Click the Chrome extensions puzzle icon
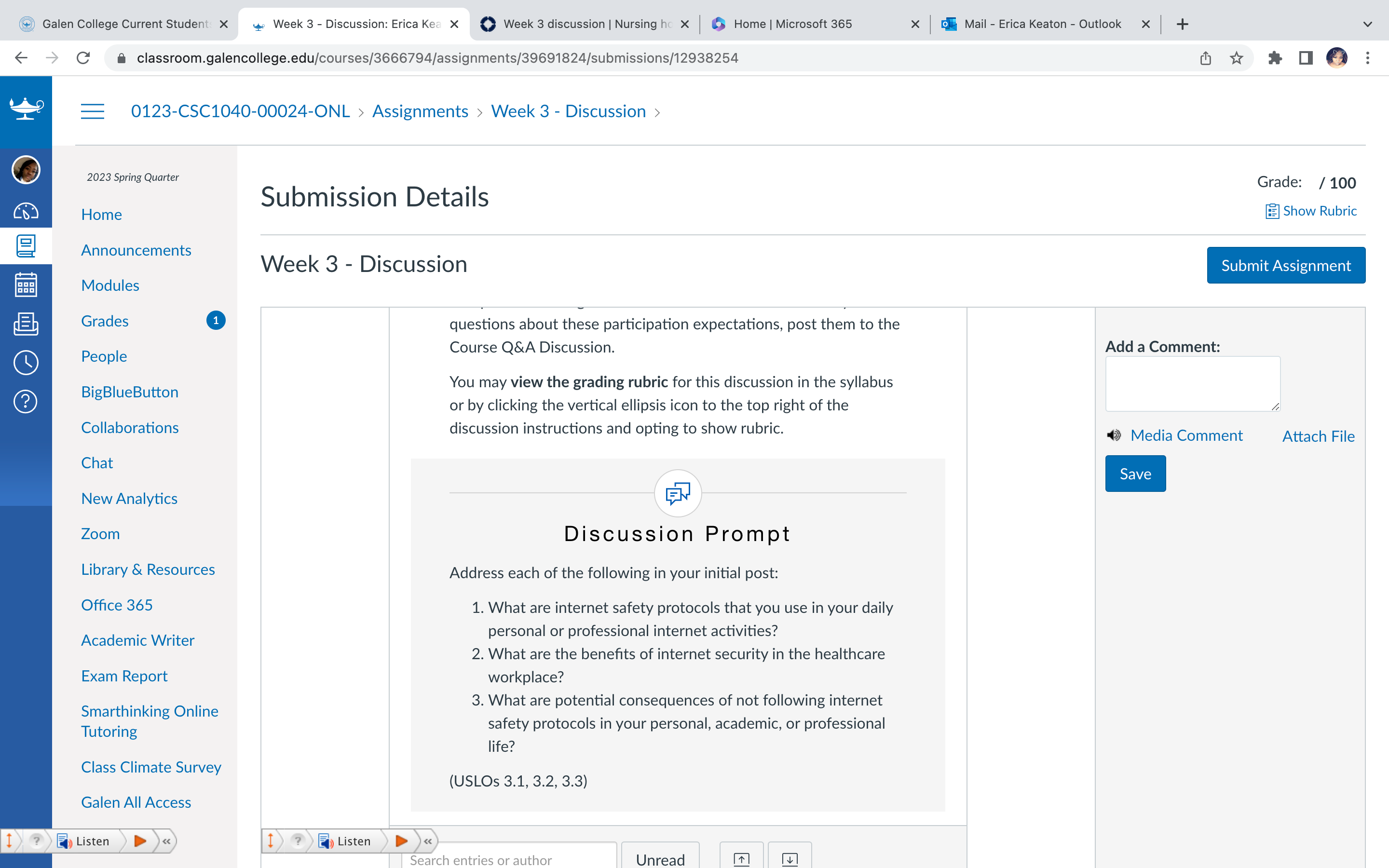Viewport: 1389px width, 868px height. (x=1275, y=58)
